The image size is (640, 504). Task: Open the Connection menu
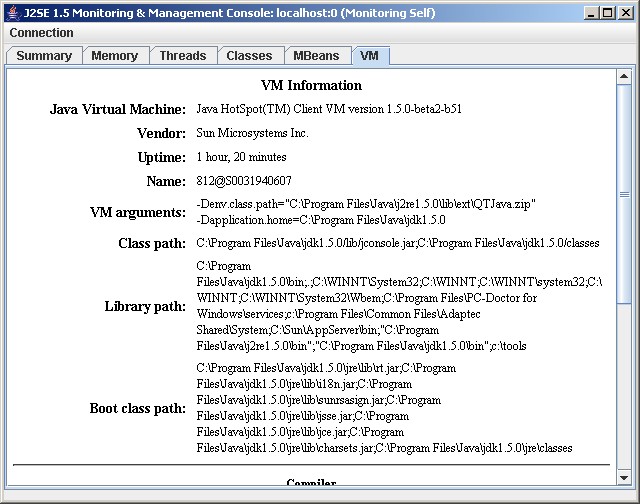point(41,33)
